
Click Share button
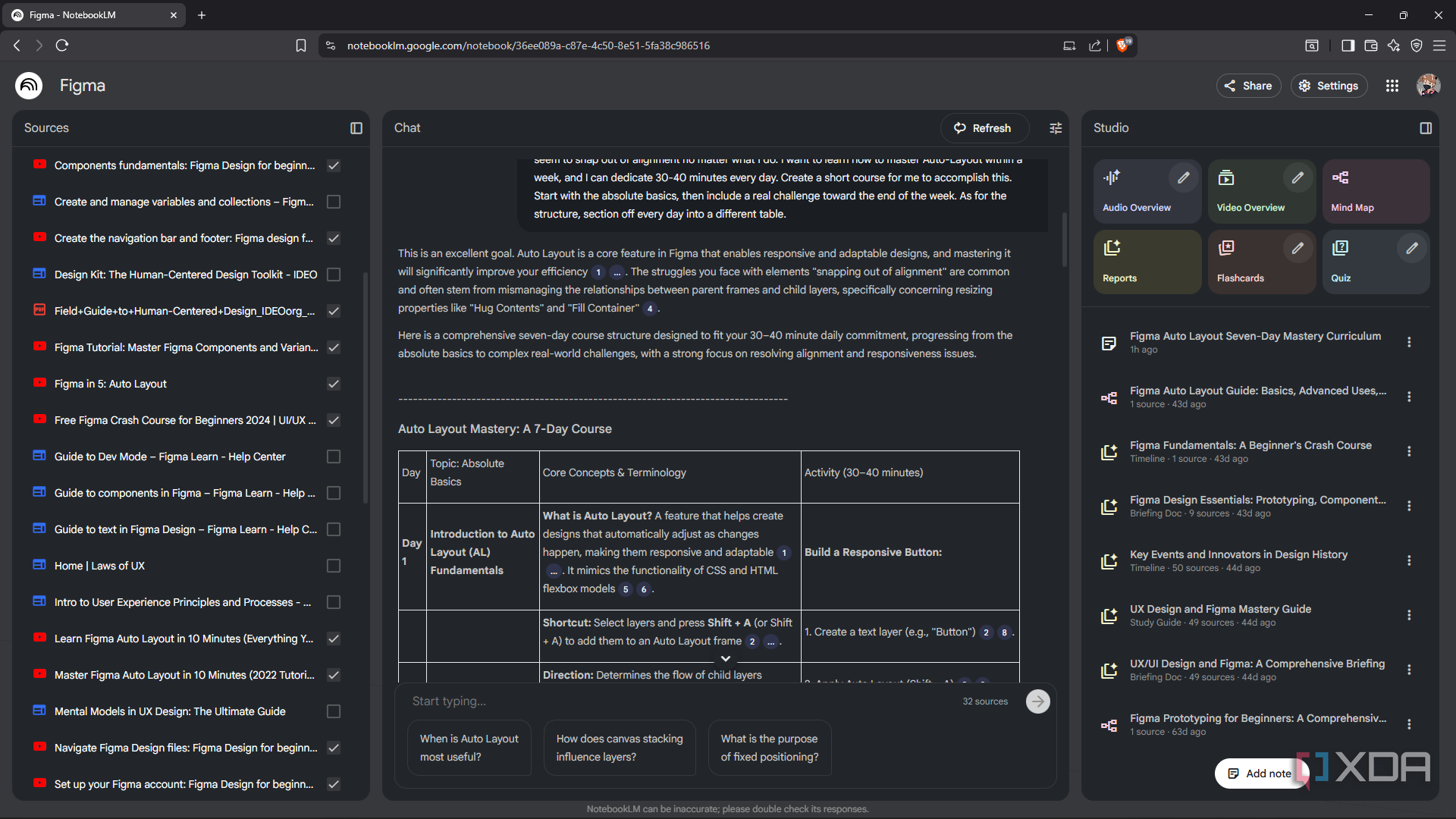click(x=1248, y=86)
